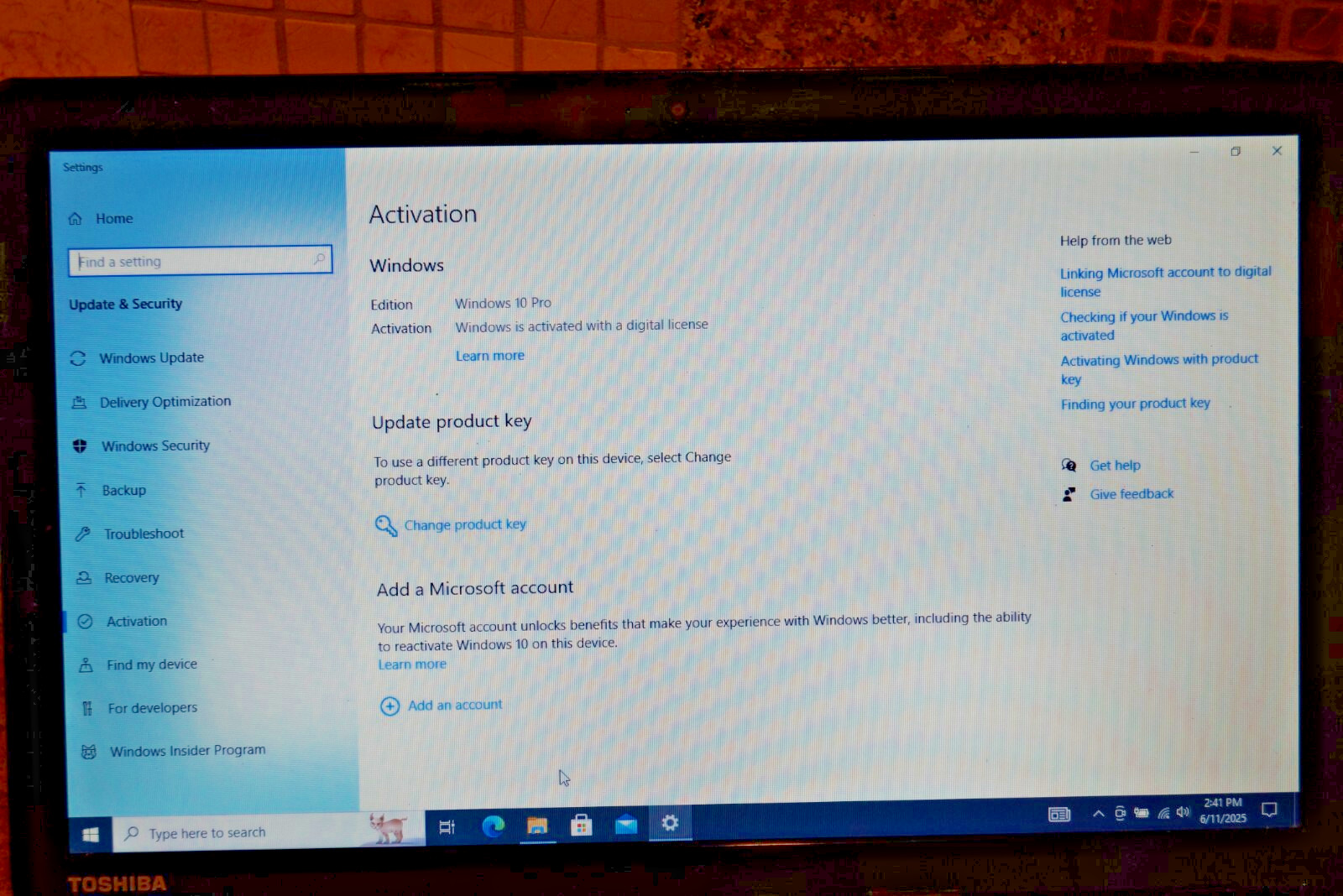
Task: Click the taskbar Type here to search box
Action: coord(267,832)
